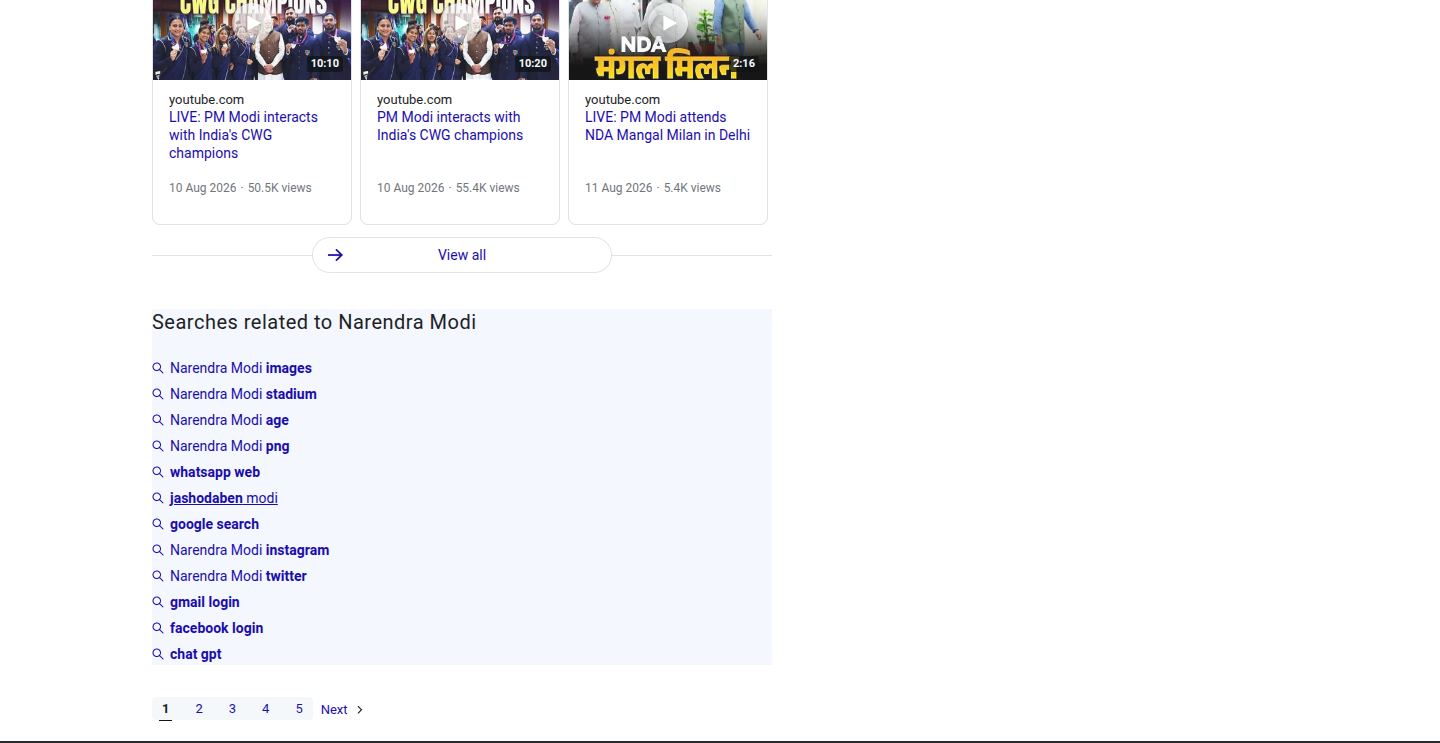Screen dimensions: 1440x743
Task: Select the jashodaben modi related search
Action: coord(224,498)
